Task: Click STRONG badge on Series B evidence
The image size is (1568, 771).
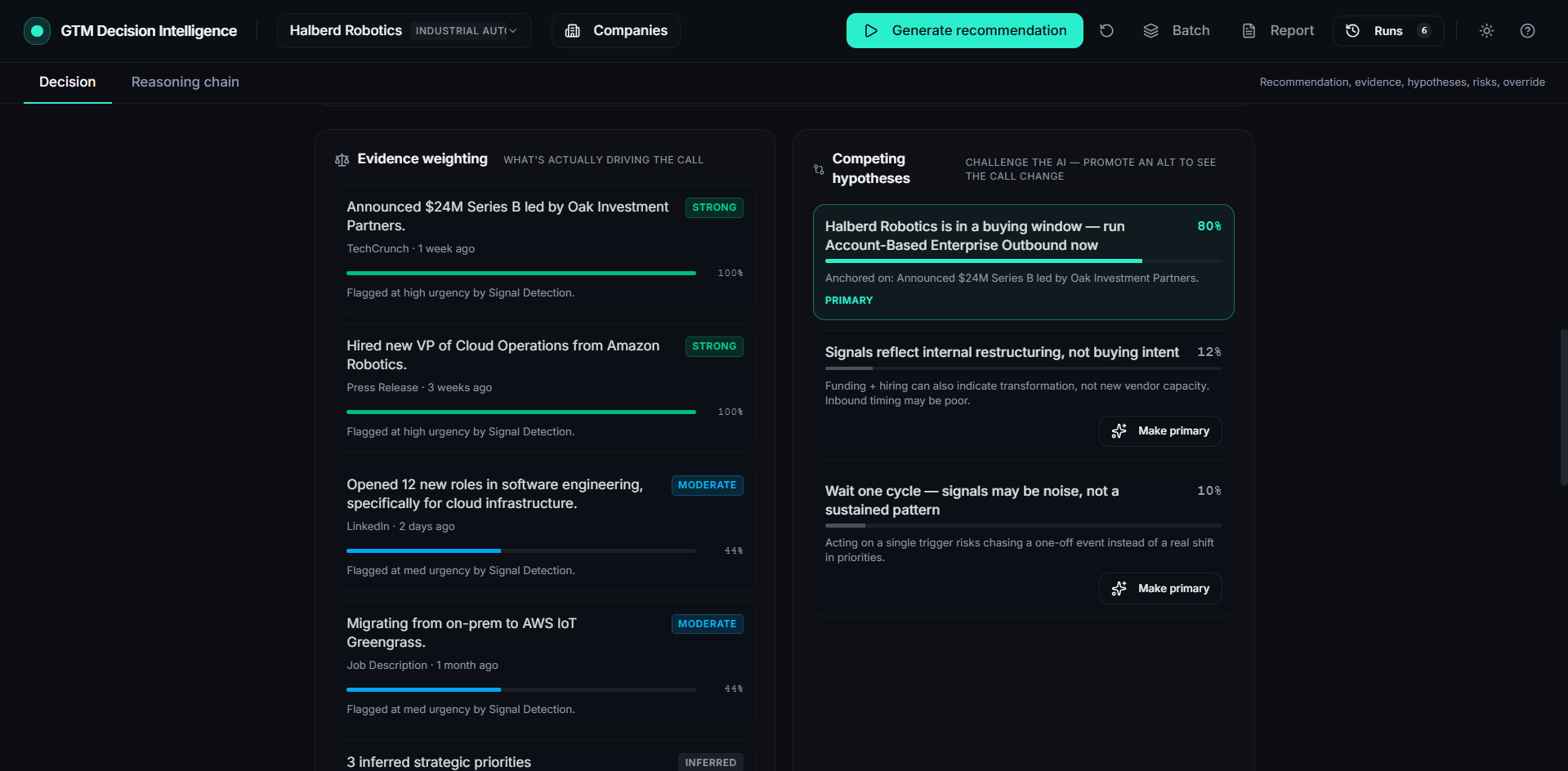Action: point(714,207)
